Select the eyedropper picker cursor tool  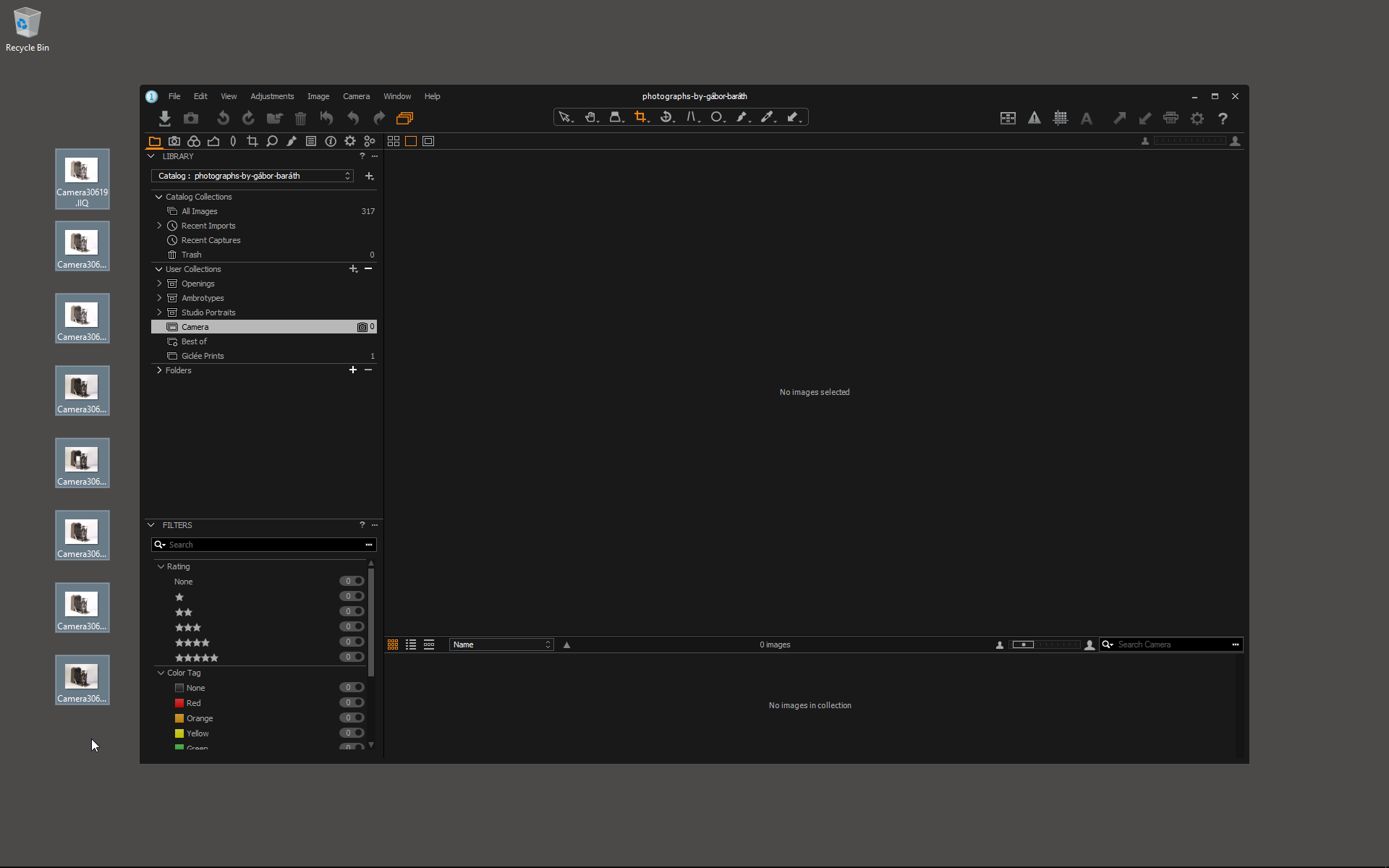768,117
